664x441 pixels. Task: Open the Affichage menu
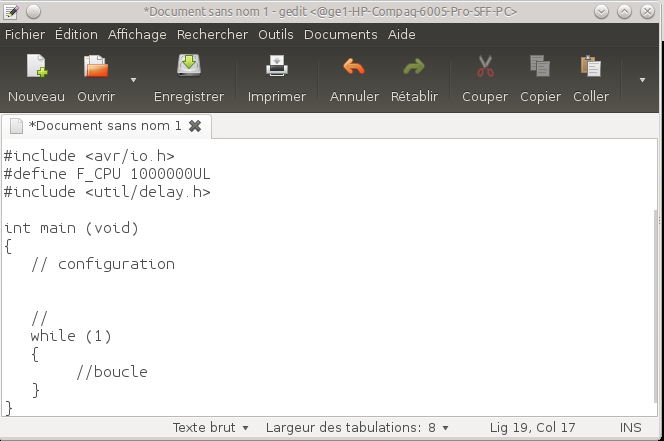pos(137,34)
